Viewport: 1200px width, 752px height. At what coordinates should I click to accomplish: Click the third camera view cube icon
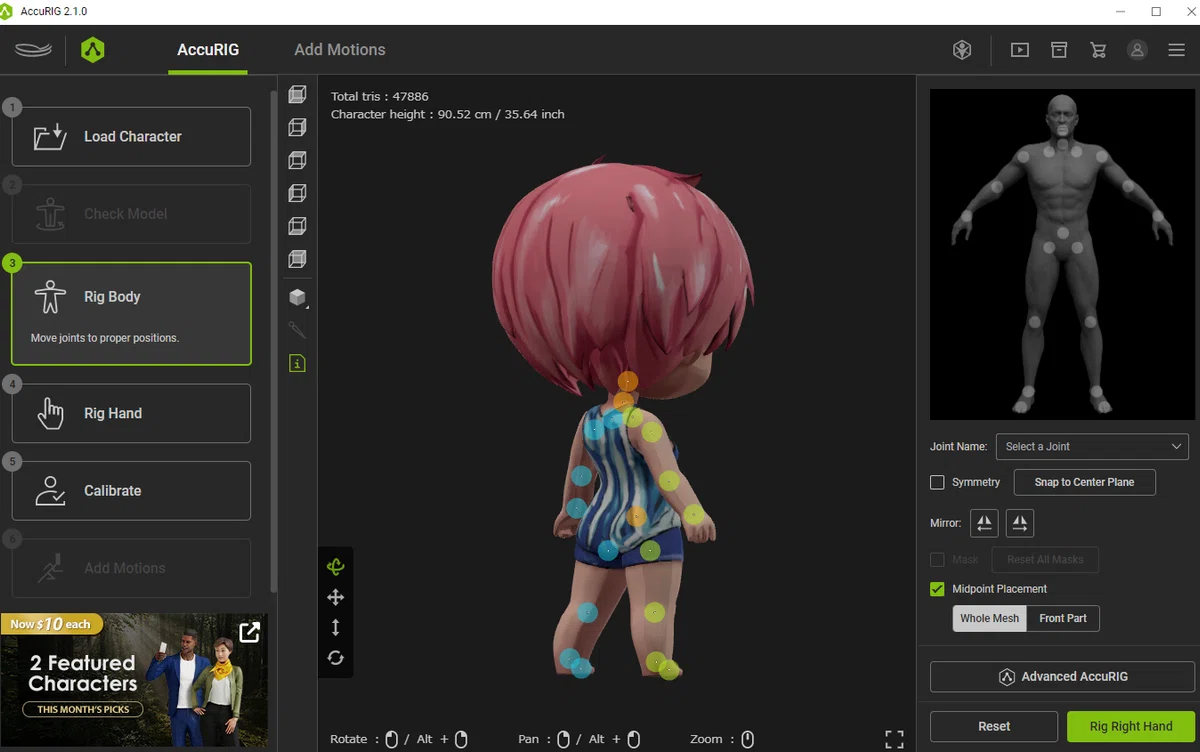pos(297,160)
